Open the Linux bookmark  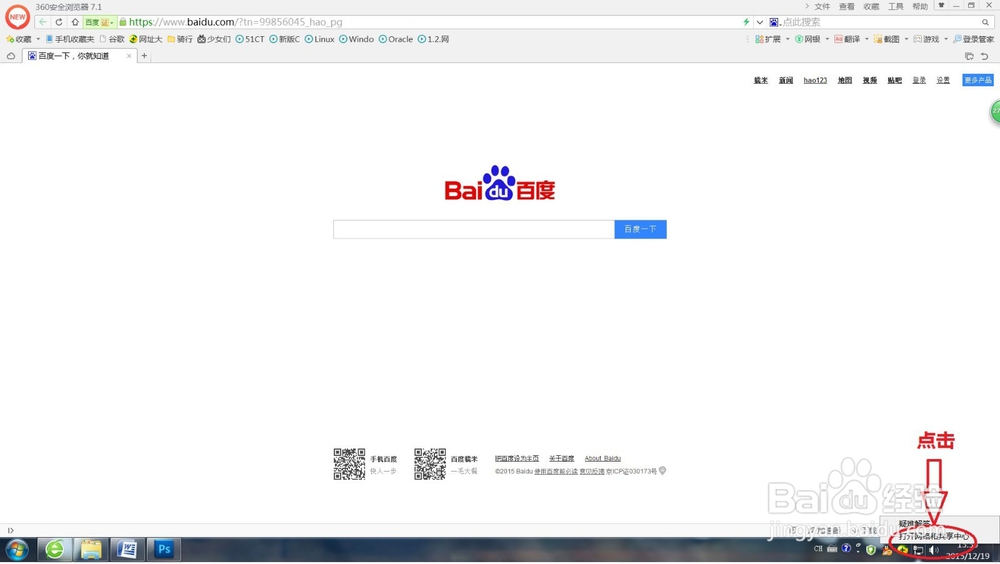[320, 39]
